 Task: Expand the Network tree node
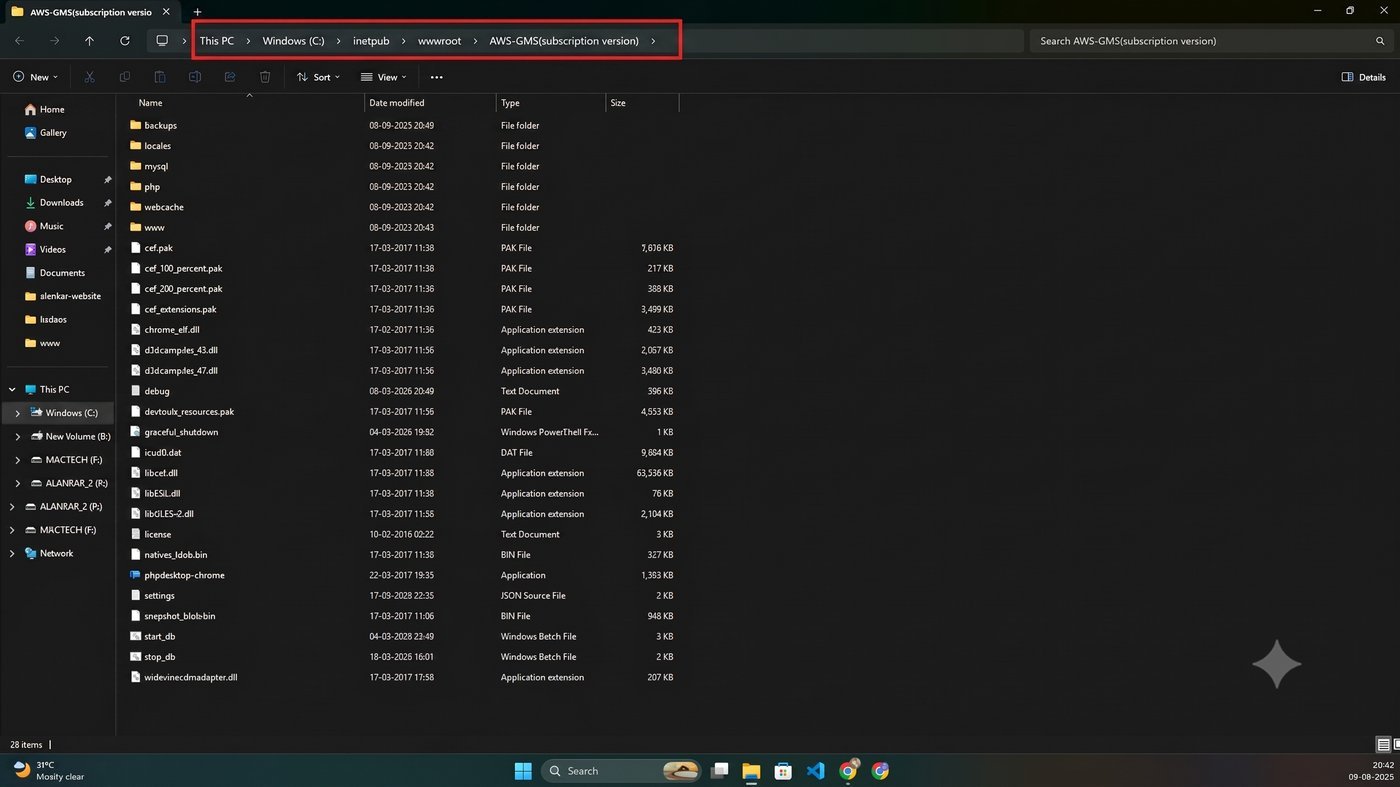pos(12,553)
